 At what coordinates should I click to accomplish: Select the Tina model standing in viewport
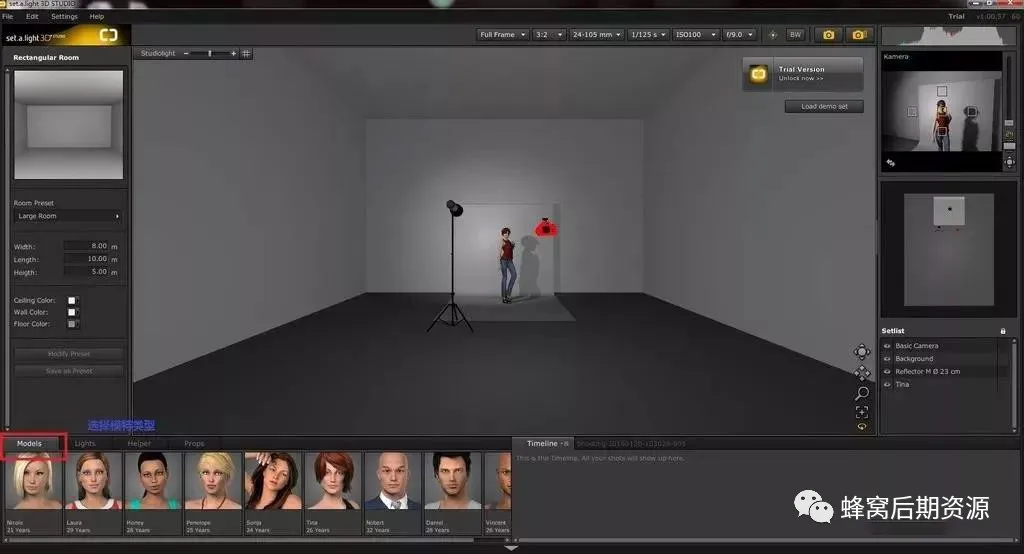[x=507, y=265]
